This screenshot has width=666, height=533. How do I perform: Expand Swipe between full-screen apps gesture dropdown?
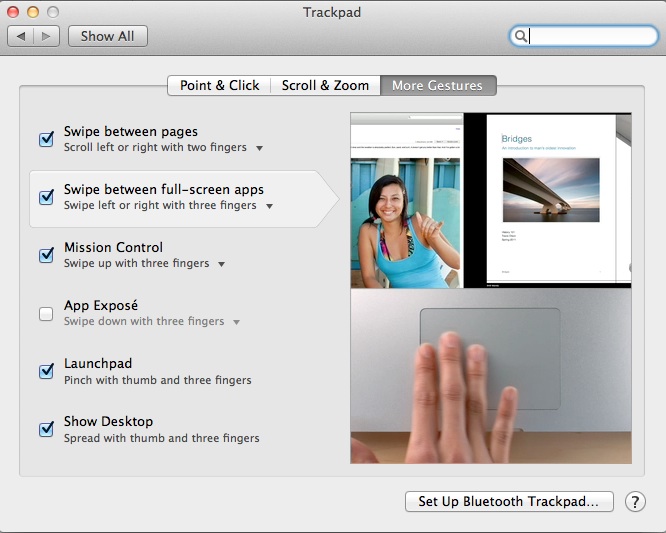tap(270, 206)
